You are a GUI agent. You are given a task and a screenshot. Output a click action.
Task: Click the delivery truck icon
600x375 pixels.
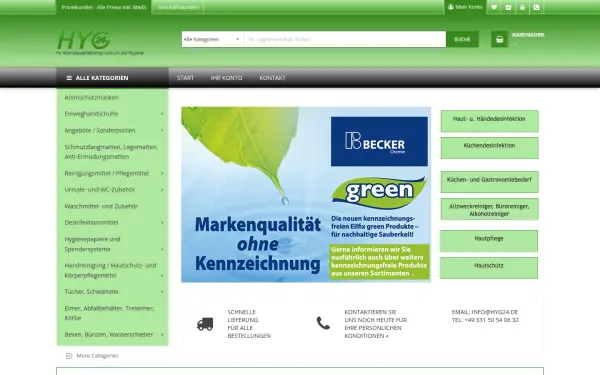[x=205, y=324]
